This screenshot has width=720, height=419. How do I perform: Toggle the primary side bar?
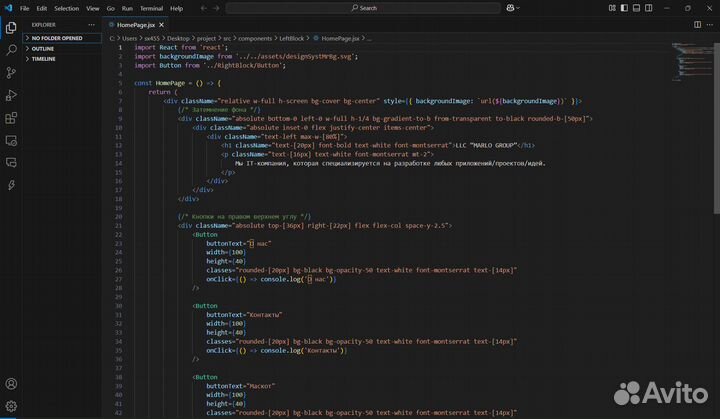click(624, 8)
